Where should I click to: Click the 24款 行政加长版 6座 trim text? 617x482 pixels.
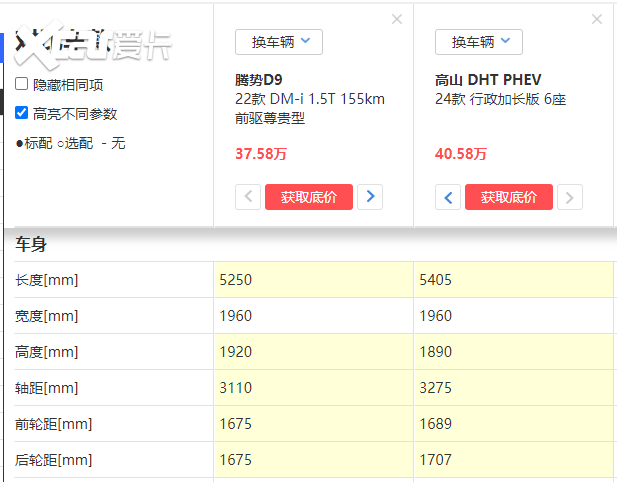coord(500,99)
